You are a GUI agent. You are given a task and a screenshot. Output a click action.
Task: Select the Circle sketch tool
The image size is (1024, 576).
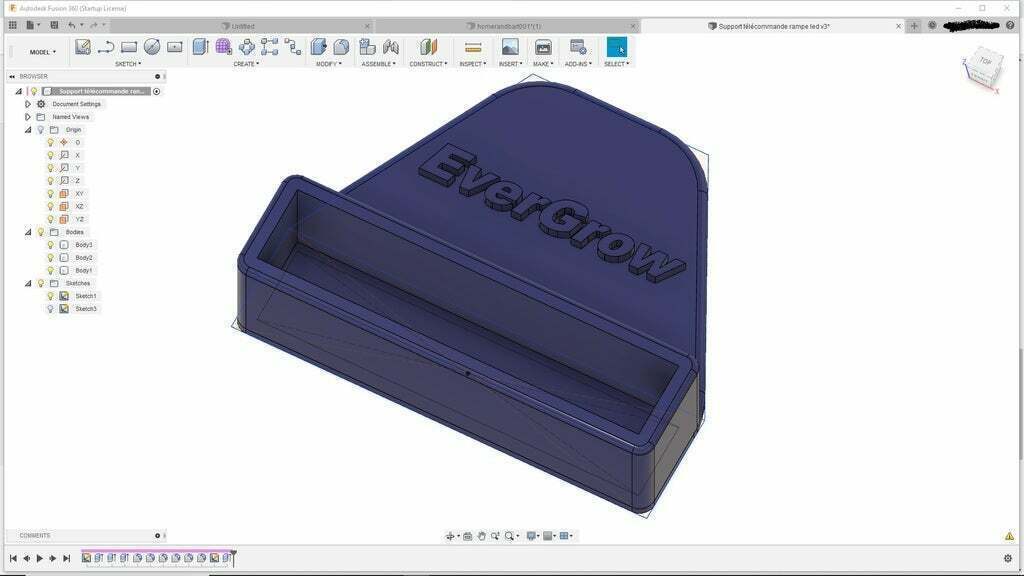tap(152, 47)
